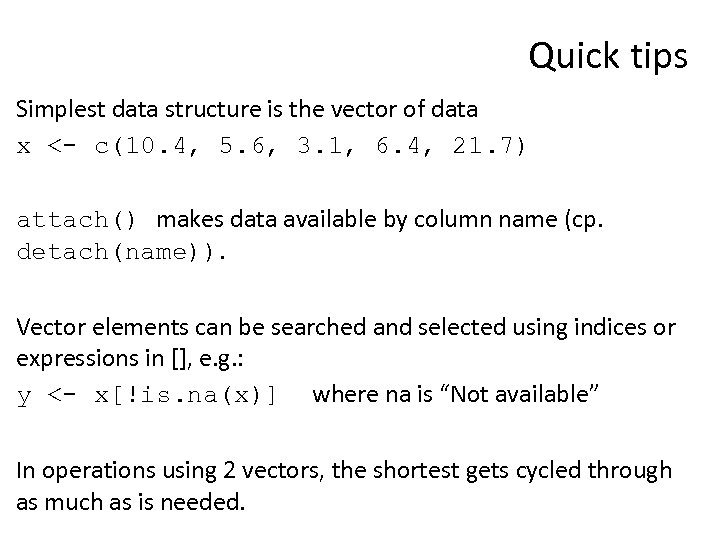Image resolution: width=720 pixels, height=540 pixels.
Task: Click the "Quick tips" slide title
Action: [x=608, y=57]
